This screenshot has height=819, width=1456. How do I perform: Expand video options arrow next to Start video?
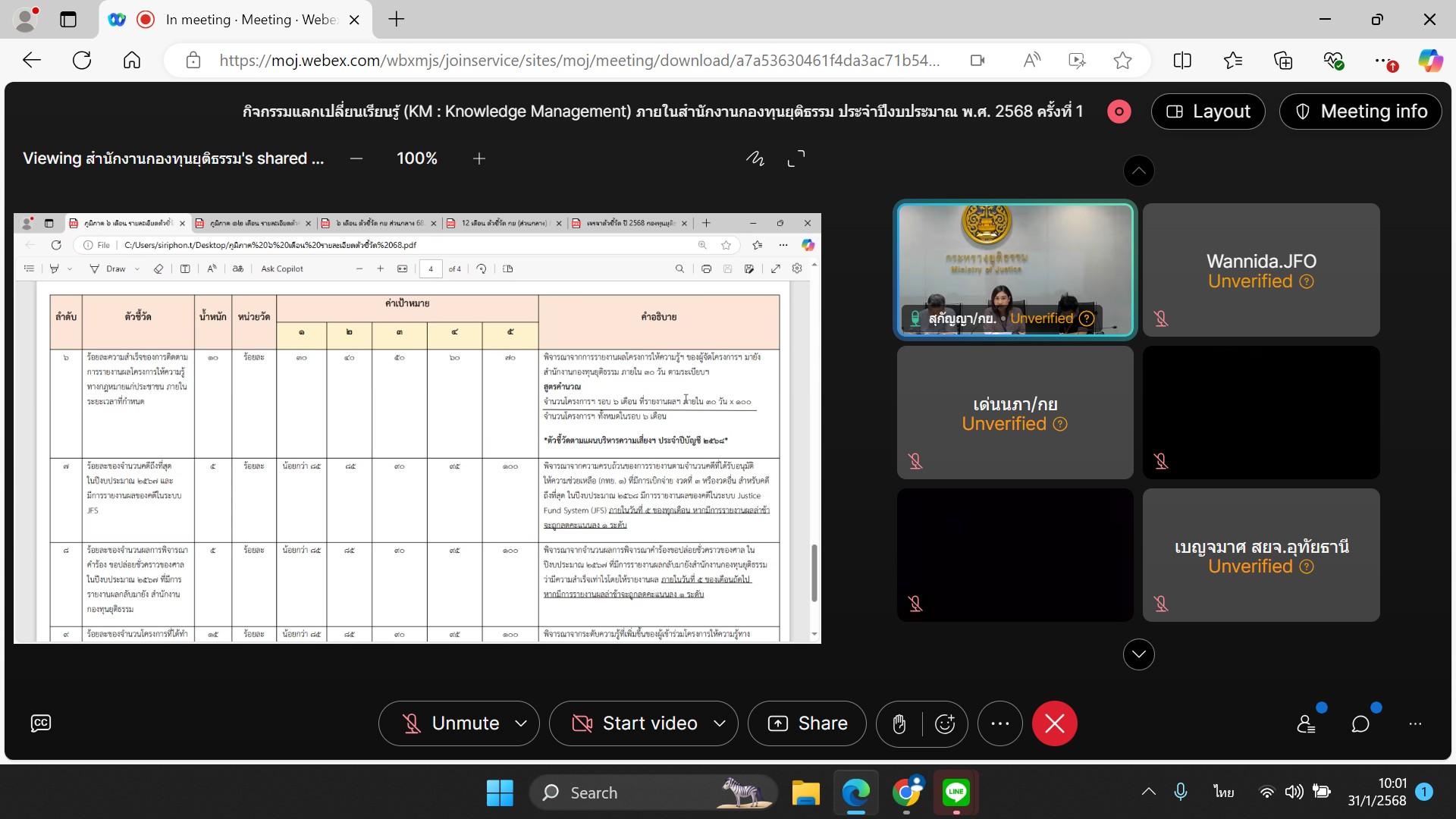[x=720, y=723]
